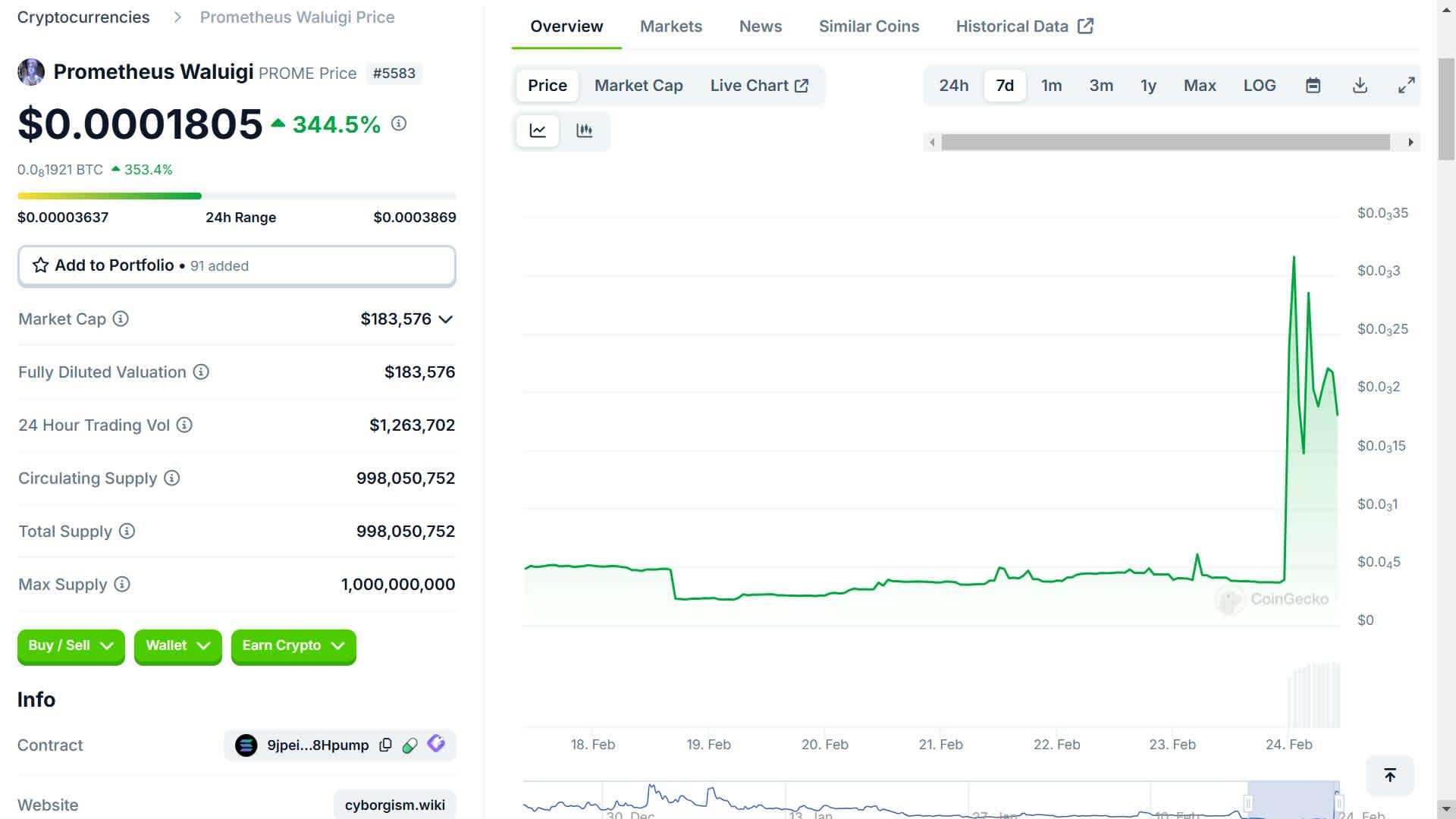Click the $1,263,702 trading volume value
Image resolution: width=1456 pixels, height=819 pixels.
412,425
